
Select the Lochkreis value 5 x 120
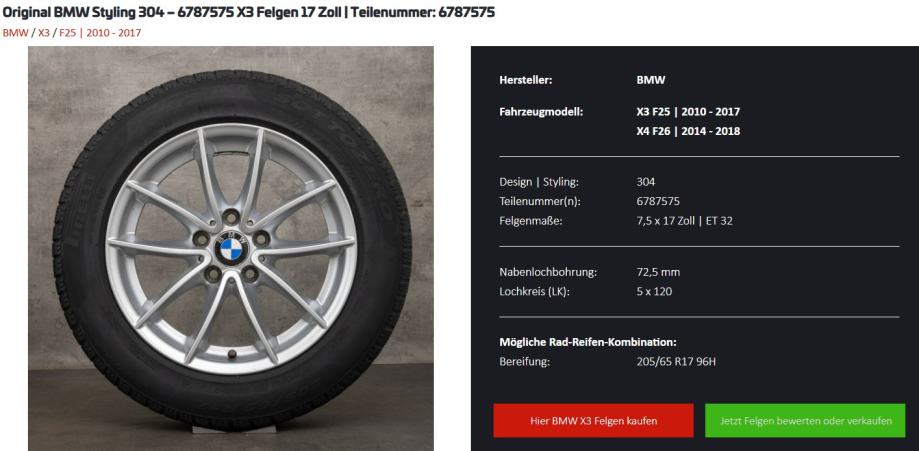[654, 291]
